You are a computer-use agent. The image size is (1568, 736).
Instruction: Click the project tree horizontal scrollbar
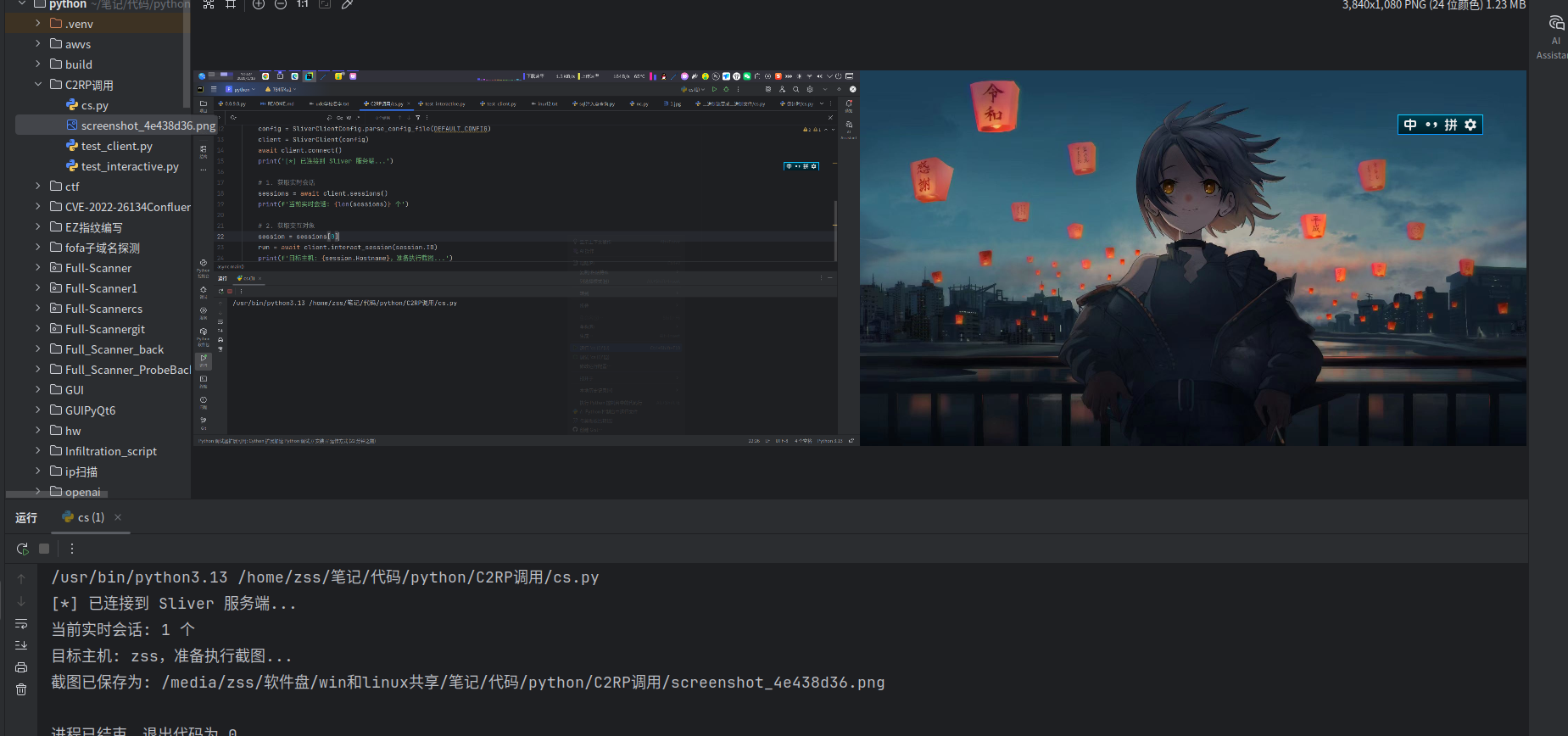pyautogui.click(x=56, y=493)
